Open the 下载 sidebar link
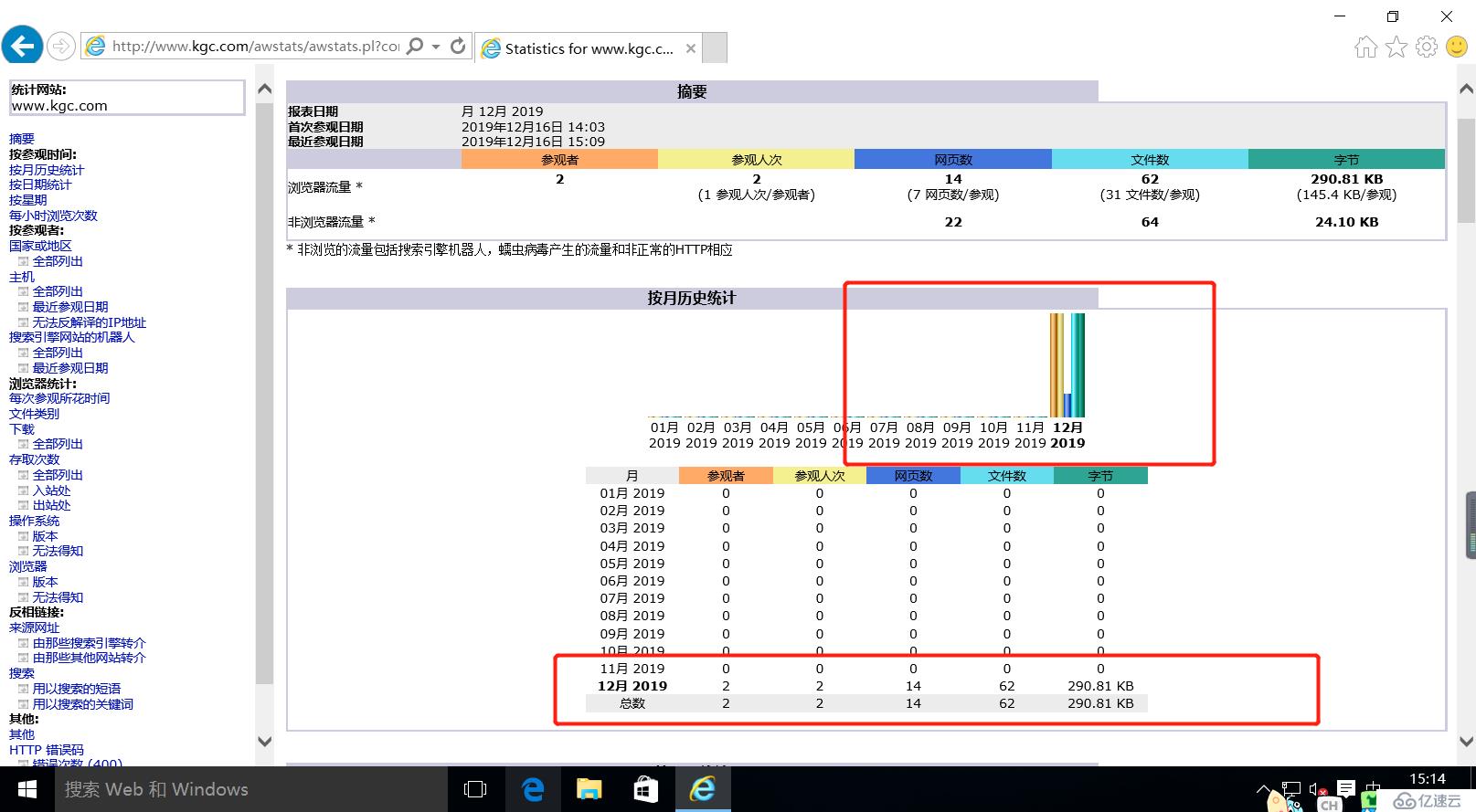Screen dimensions: 1476x812 coord(22,429)
